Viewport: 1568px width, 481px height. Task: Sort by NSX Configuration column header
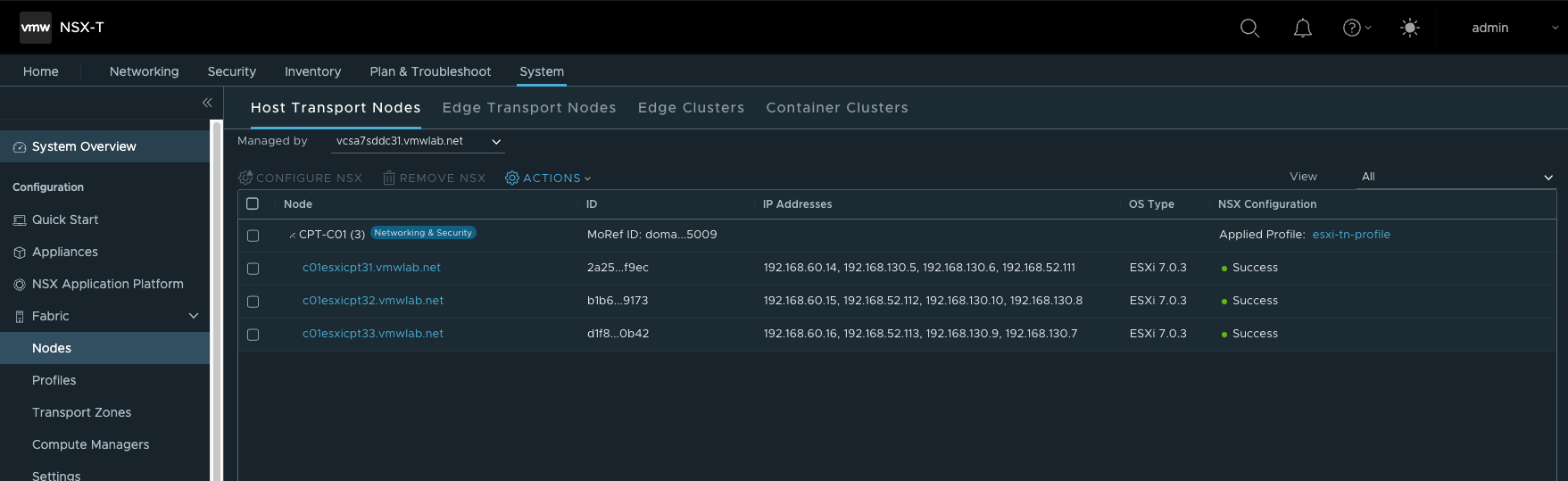(1267, 204)
